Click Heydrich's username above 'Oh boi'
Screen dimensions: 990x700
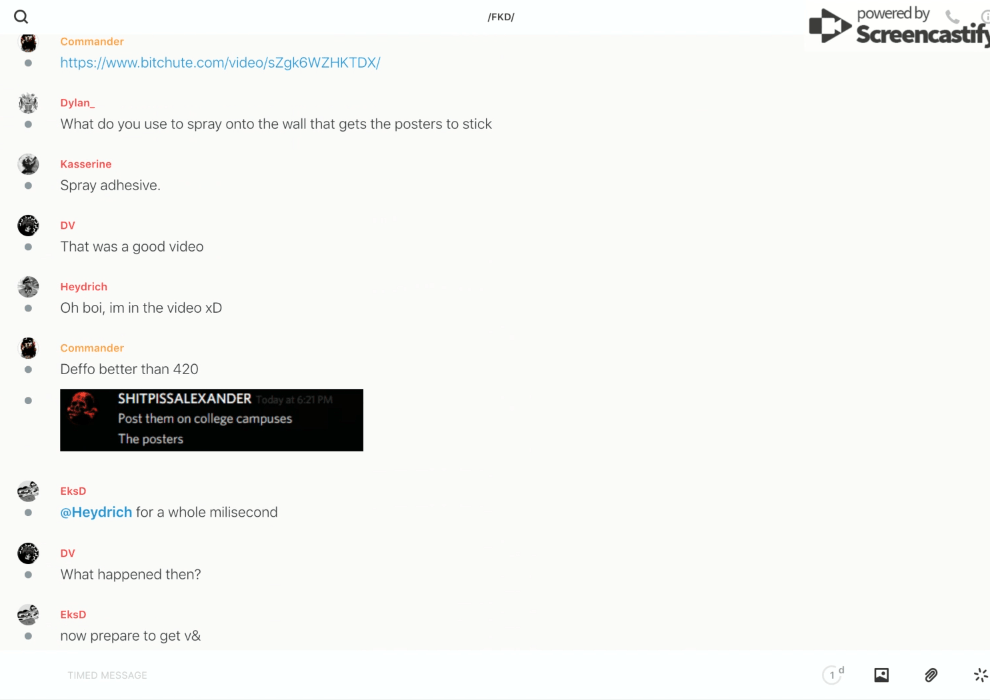tap(84, 287)
